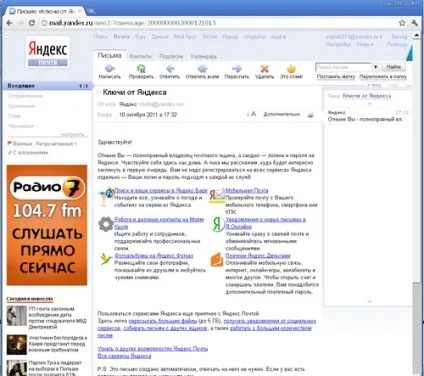
Task: Open the Черновики folder
Action: [x=21, y=126]
